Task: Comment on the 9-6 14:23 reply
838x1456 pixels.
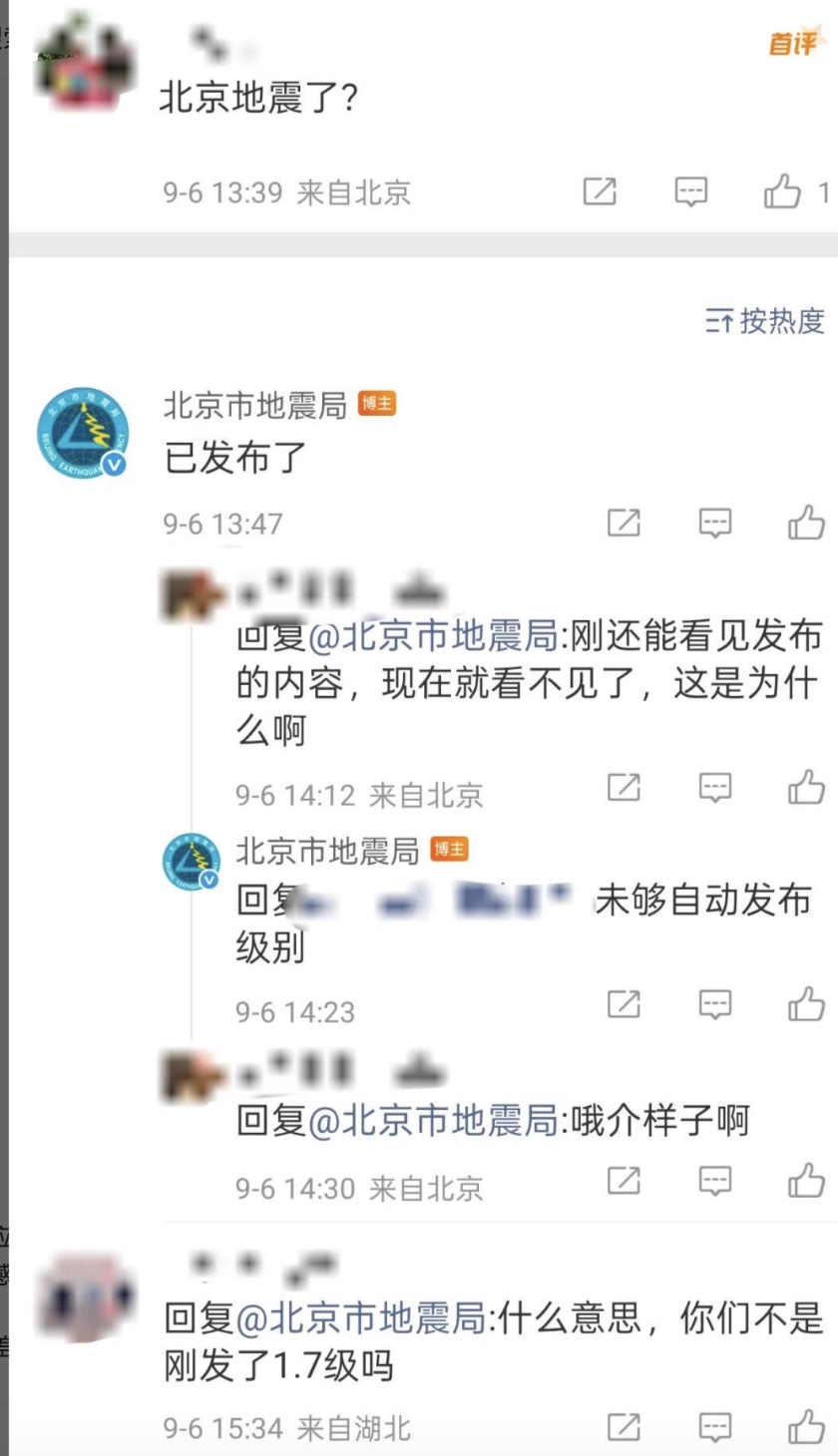Action: point(715,1005)
